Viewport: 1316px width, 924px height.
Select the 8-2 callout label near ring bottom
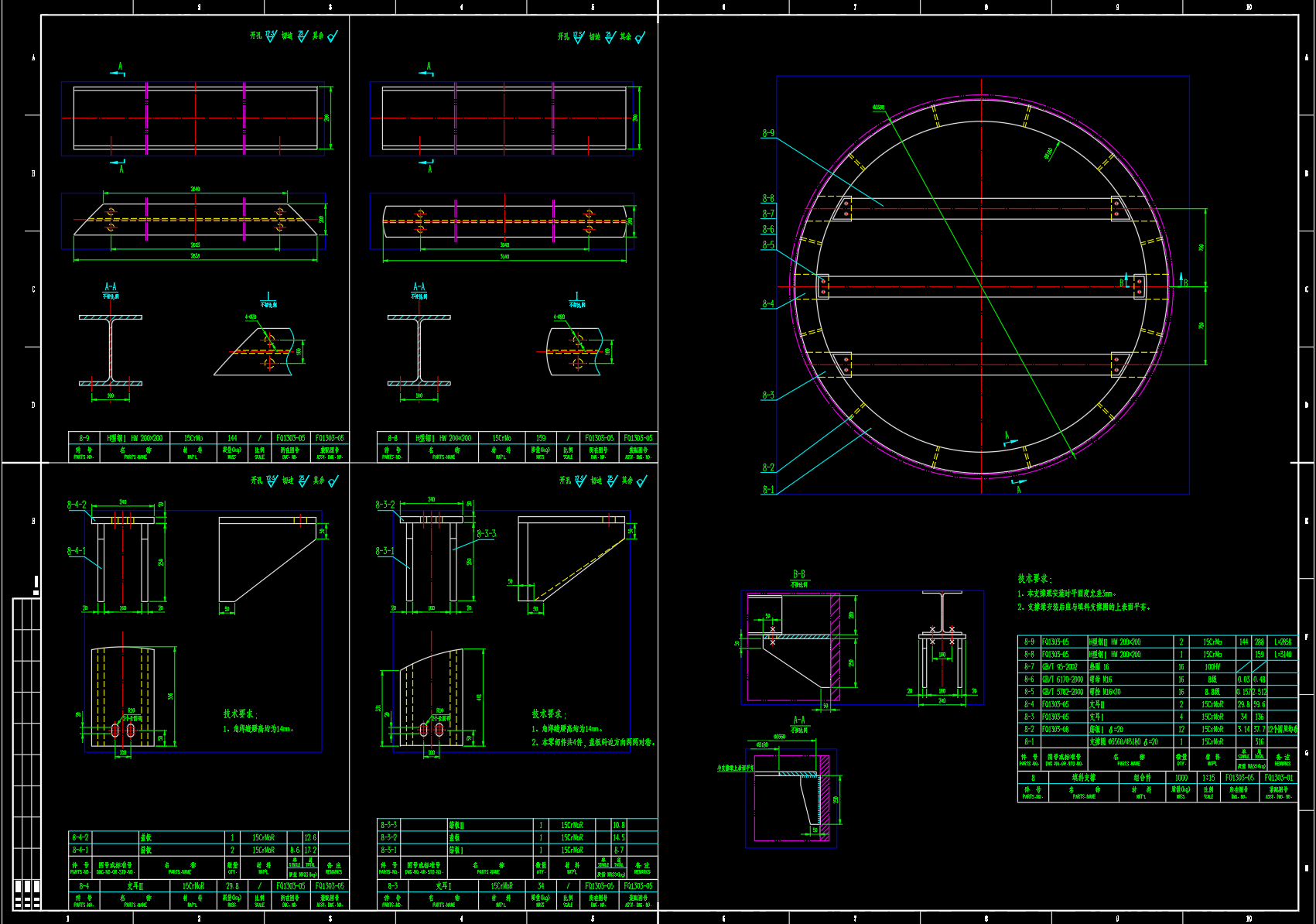tap(767, 467)
